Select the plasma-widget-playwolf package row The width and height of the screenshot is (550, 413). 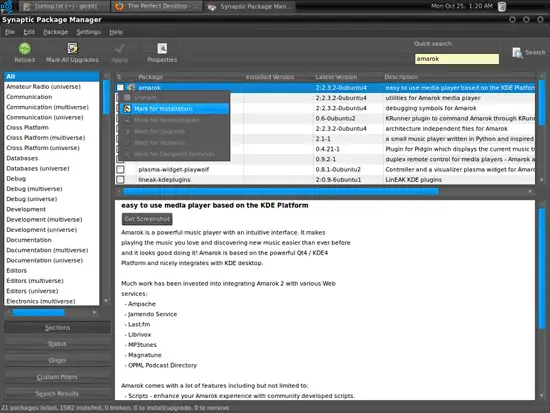coord(325,169)
